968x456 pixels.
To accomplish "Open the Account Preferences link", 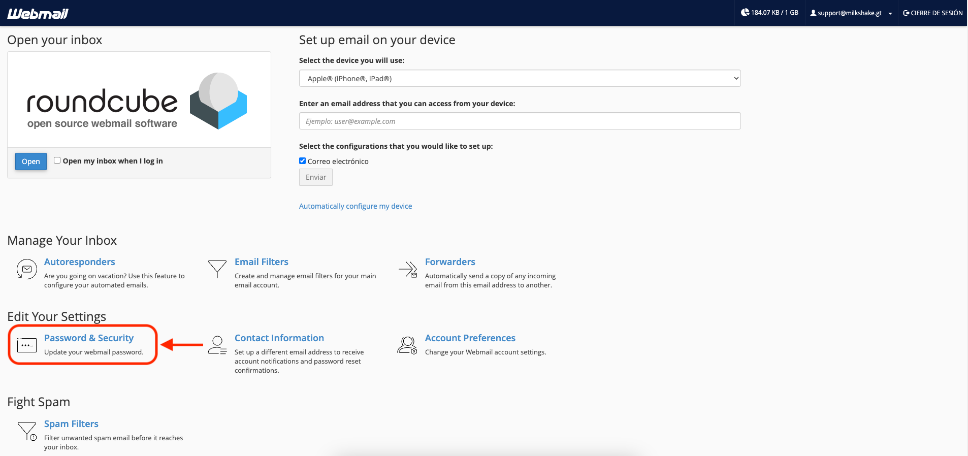I will point(470,338).
